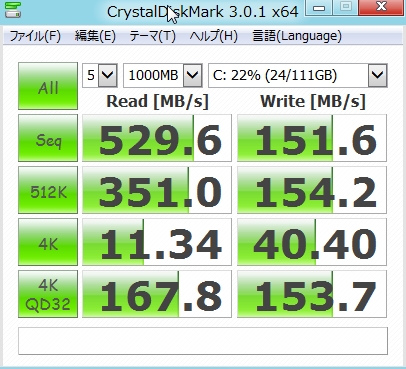Open the test count dropdown showing 5

(100, 75)
